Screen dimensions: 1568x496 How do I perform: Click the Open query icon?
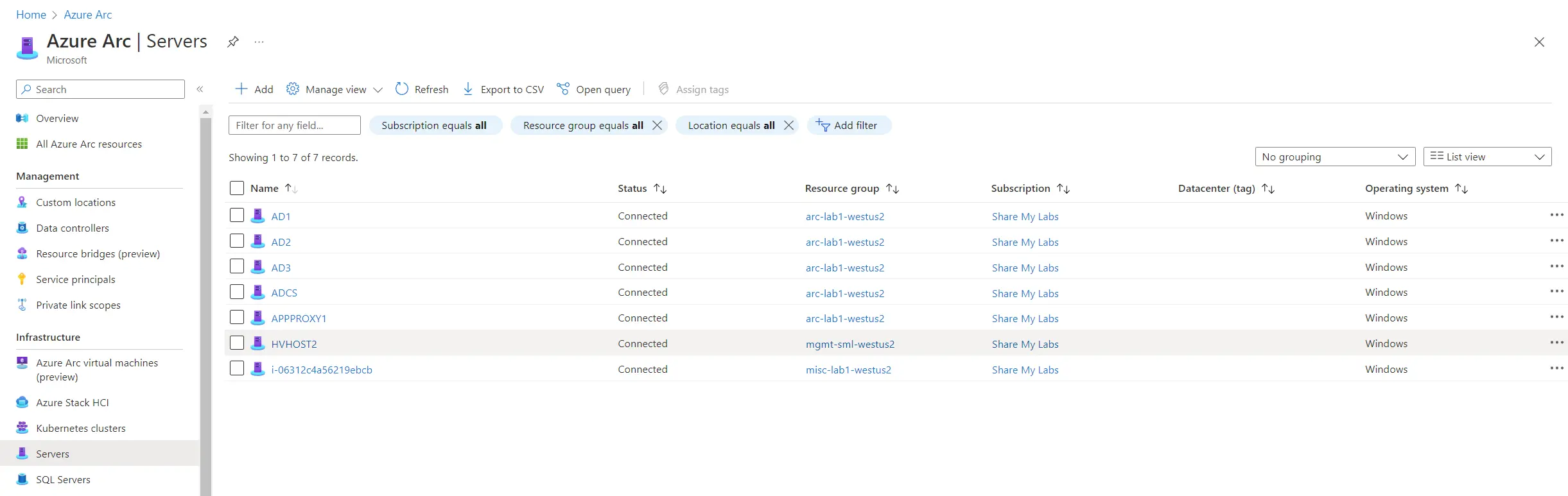(x=563, y=89)
